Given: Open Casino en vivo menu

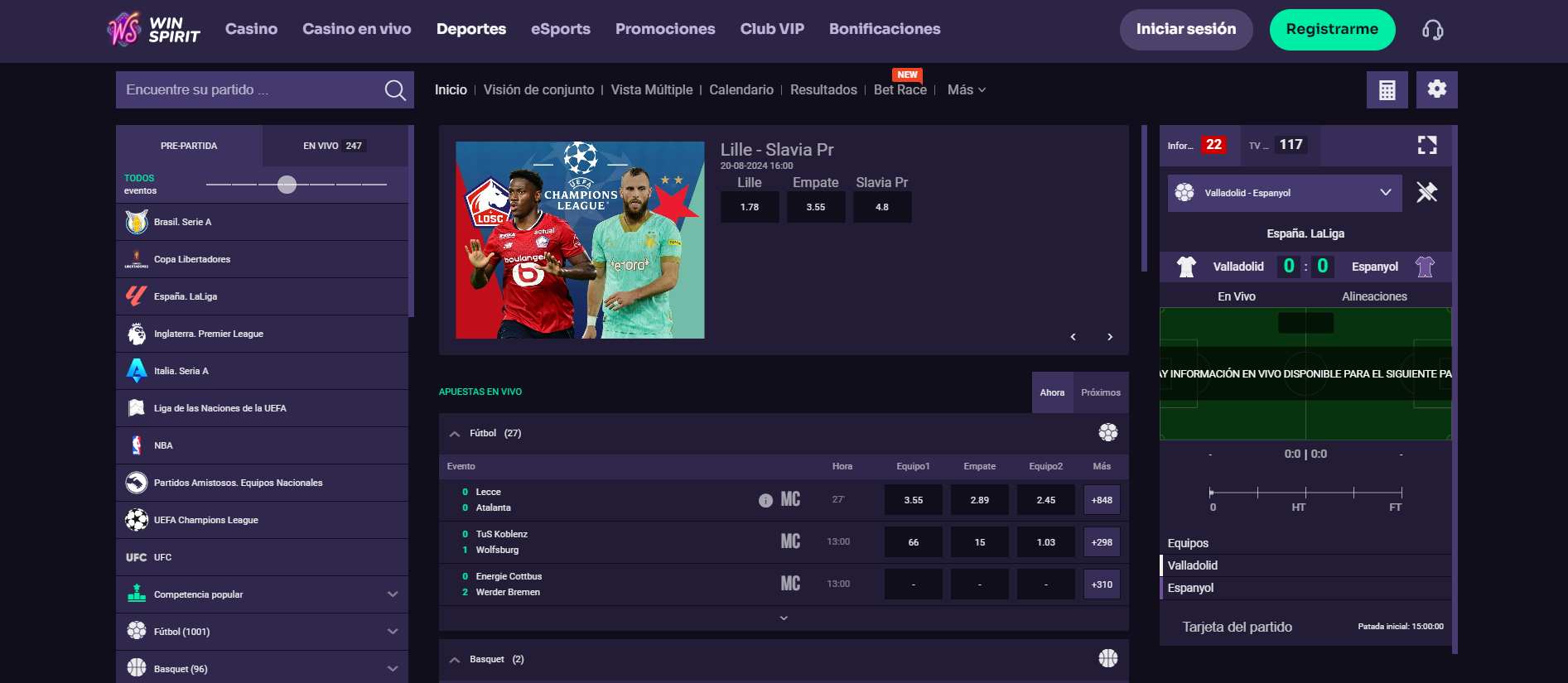Looking at the screenshot, I should [x=356, y=29].
